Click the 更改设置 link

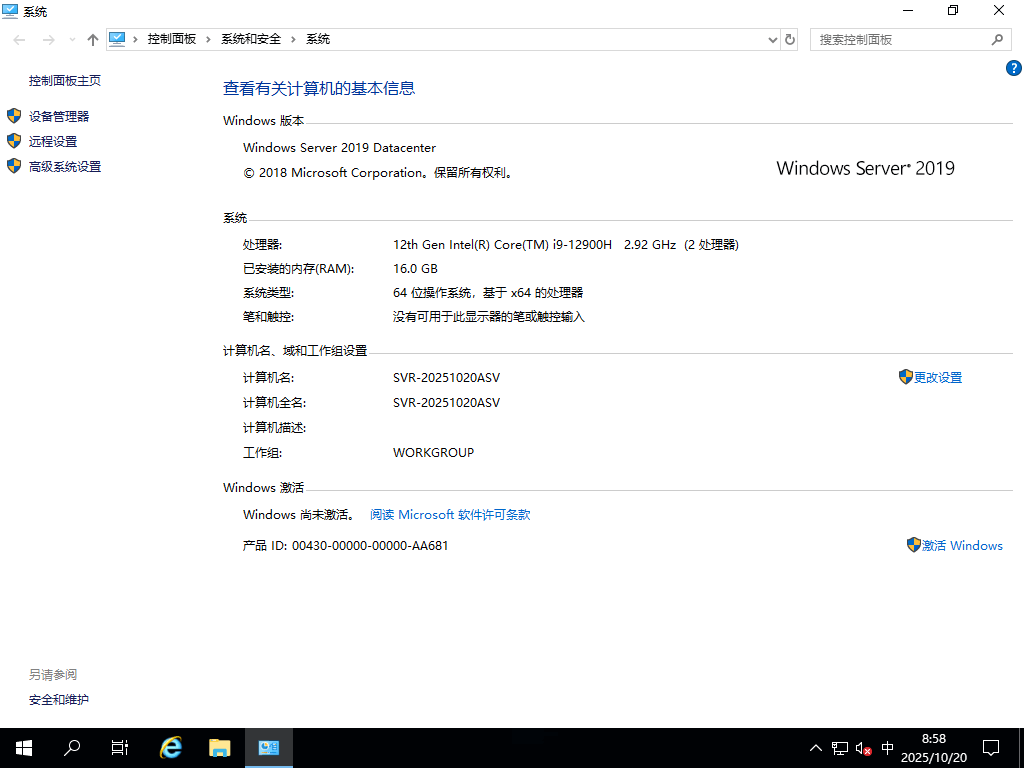pos(937,377)
